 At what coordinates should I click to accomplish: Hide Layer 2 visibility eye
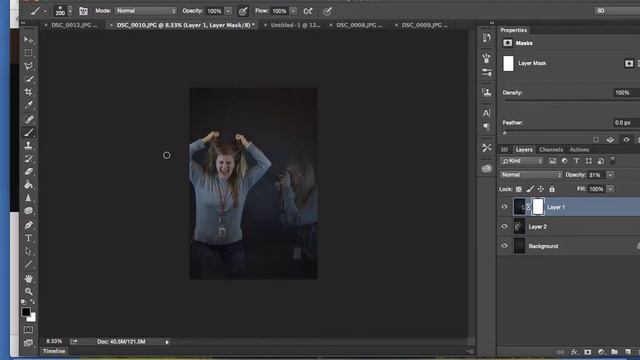504,227
